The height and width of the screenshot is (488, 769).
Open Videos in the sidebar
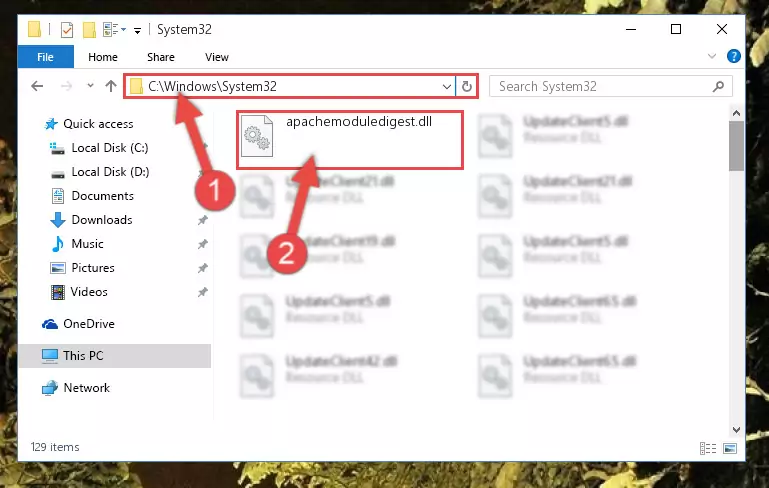[x=89, y=292]
